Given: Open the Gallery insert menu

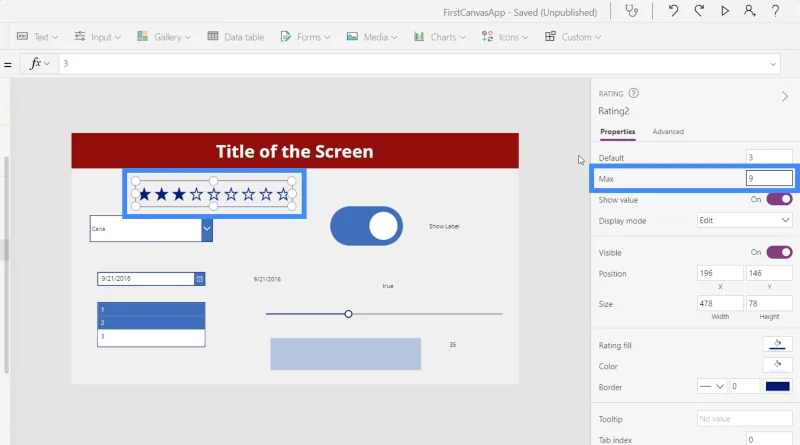Looking at the screenshot, I should pyautogui.click(x=164, y=37).
